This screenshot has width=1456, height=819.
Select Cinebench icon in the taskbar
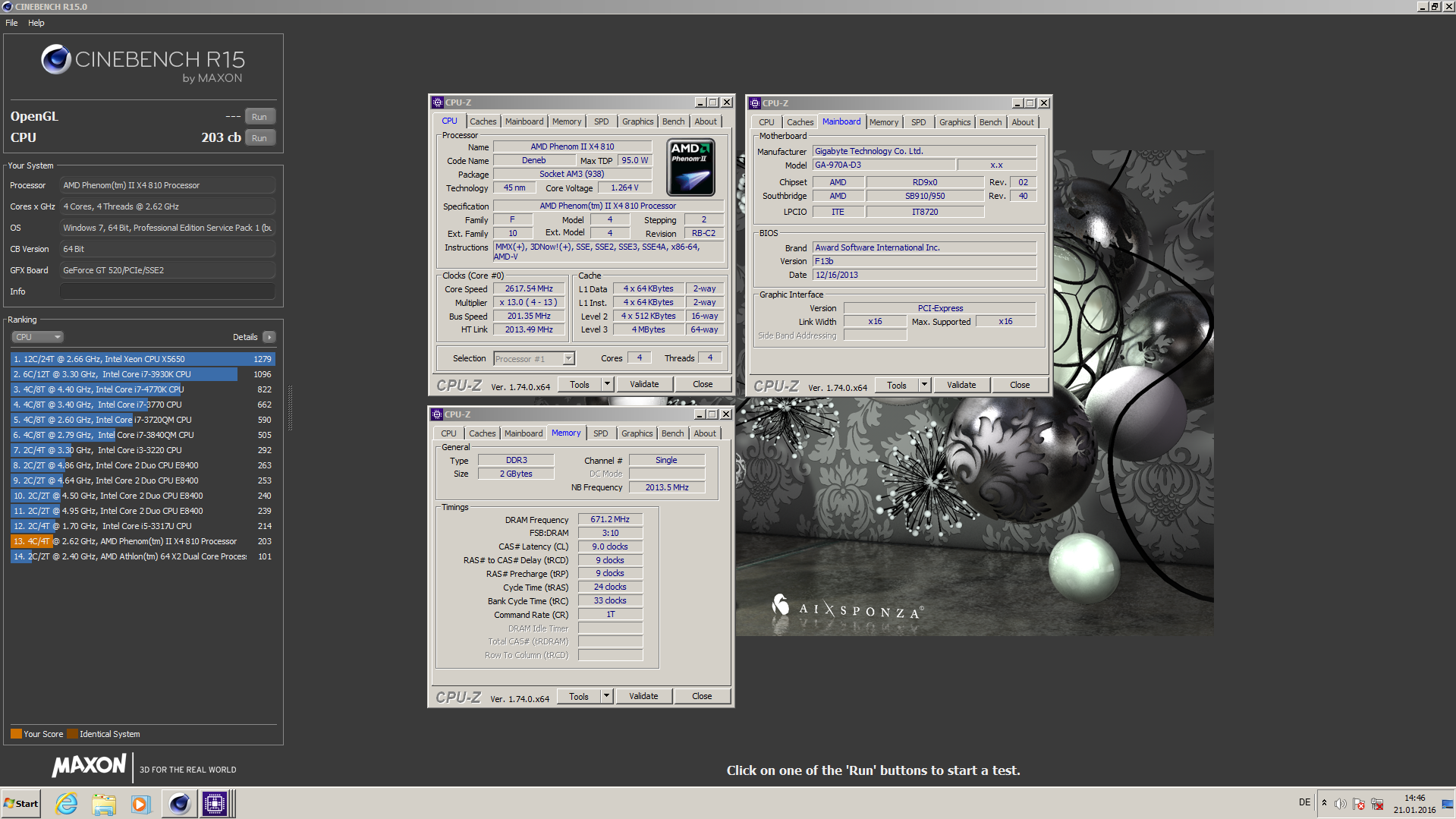click(x=179, y=803)
